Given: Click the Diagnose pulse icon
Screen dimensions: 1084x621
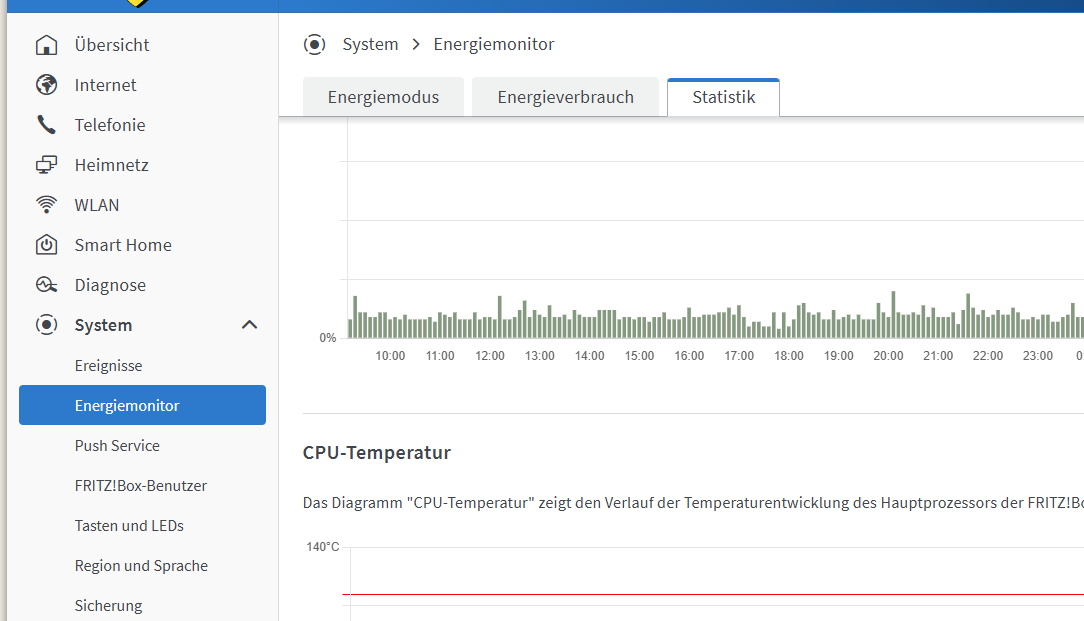Looking at the screenshot, I should click(46, 285).
